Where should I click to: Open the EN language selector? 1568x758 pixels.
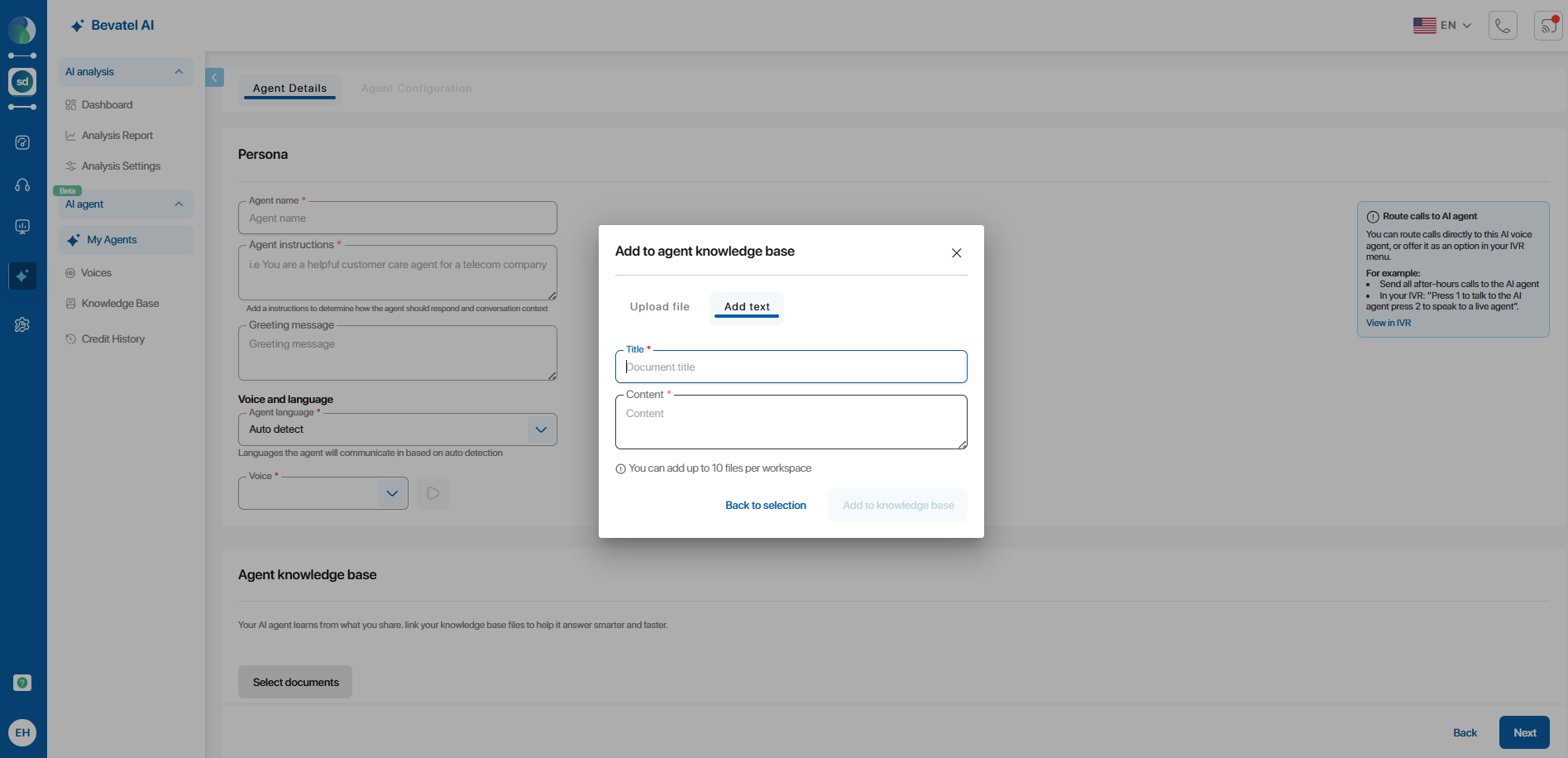point(1441,26)
